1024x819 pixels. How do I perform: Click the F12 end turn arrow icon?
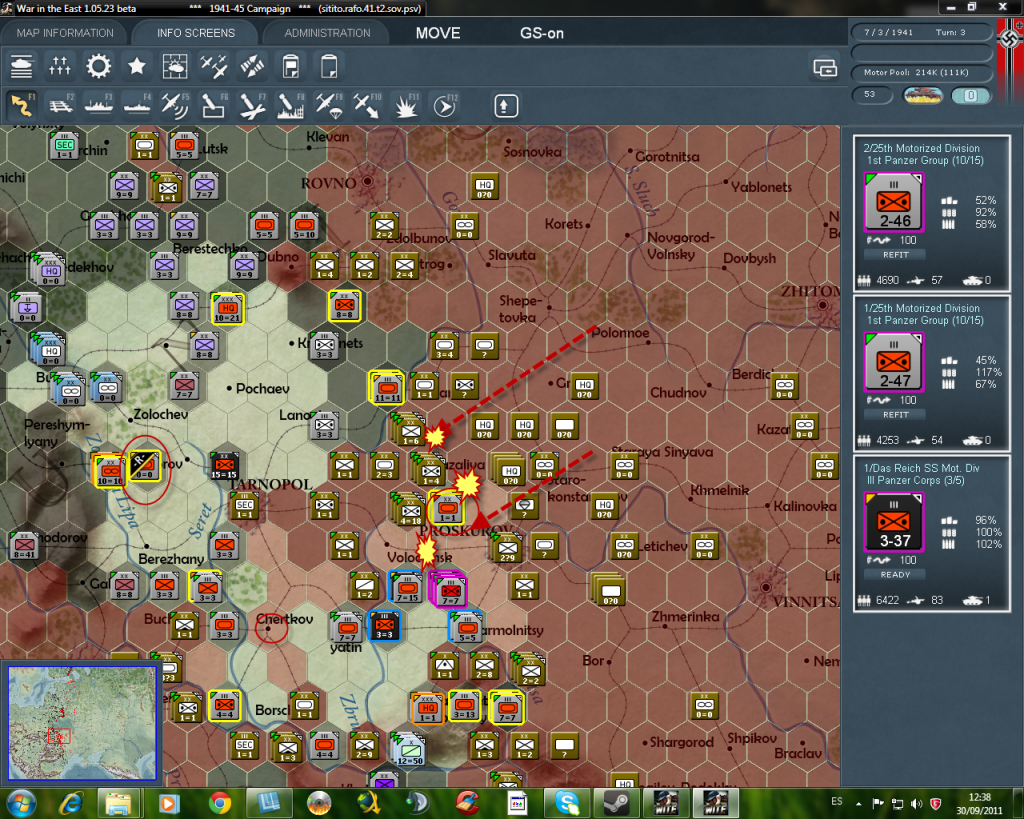445,106
